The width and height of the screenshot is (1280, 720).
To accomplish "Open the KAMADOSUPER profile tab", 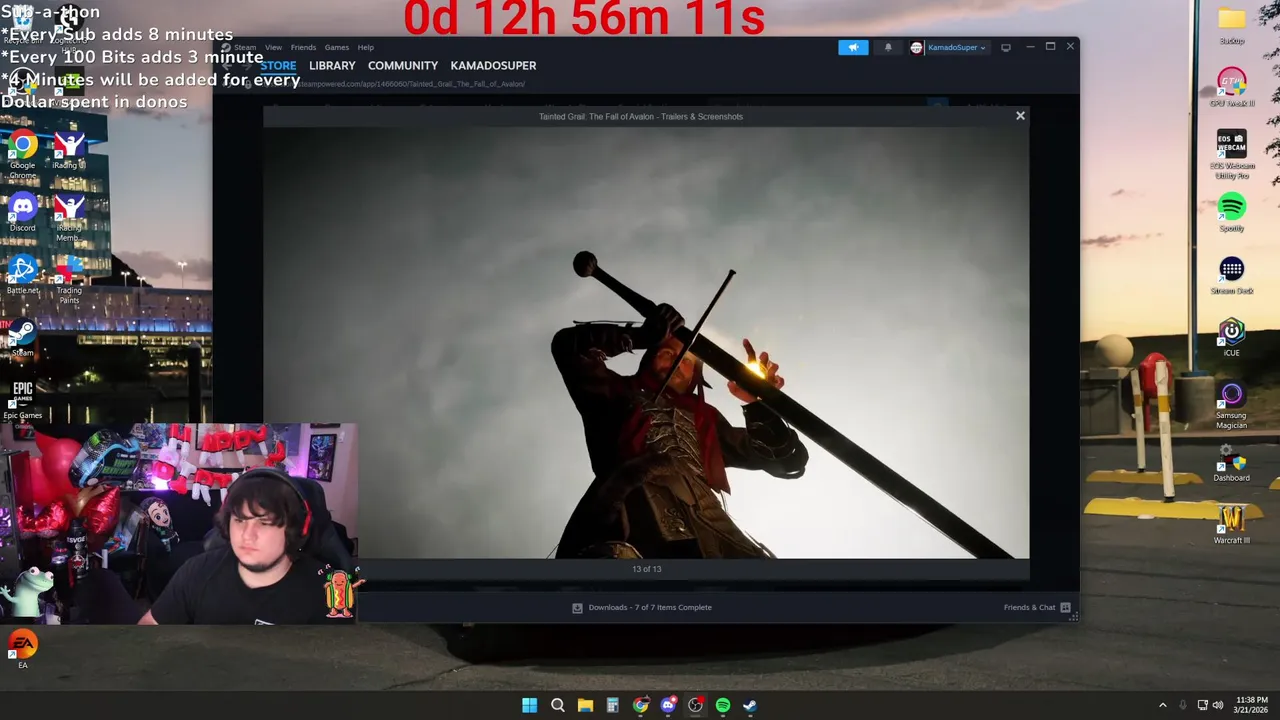I will [493, 65].
